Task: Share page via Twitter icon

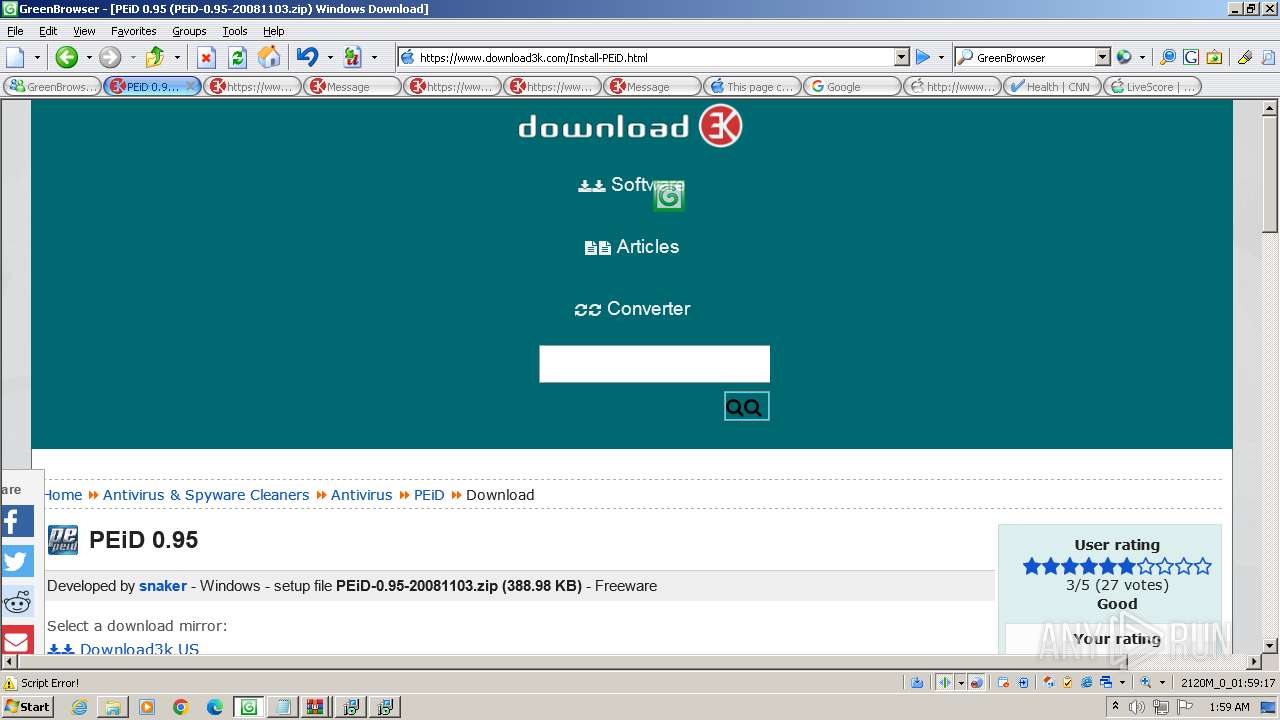Action: point(17,561)
